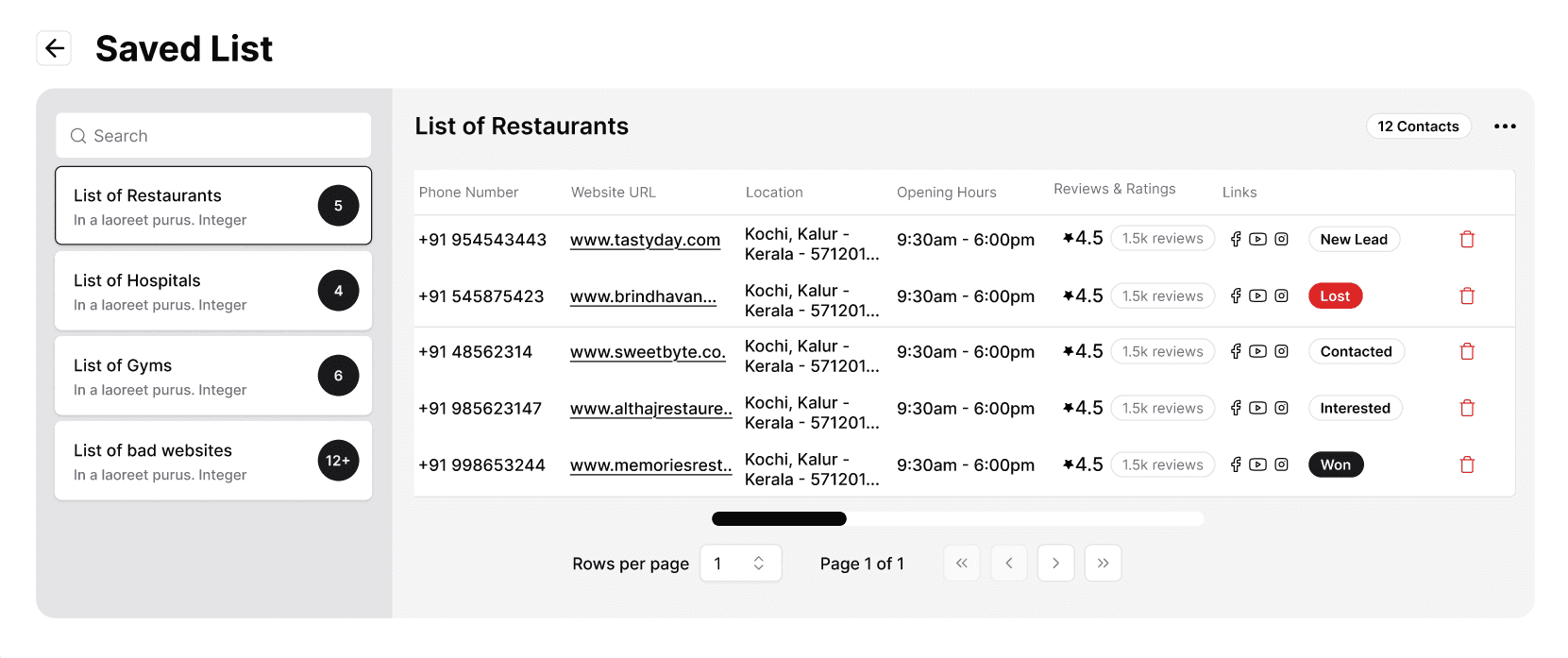Open YouTube link for www.sweetbyte.co row
The height and width of the screenshot is (658, 1568).
(1257, 352)
